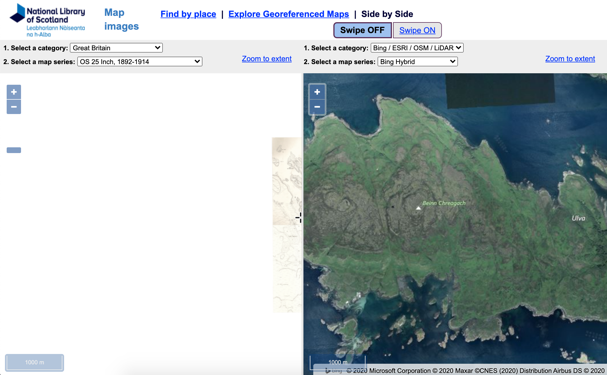Zoom out on the left map panel
607x375 pixels.
pos(14,107)
